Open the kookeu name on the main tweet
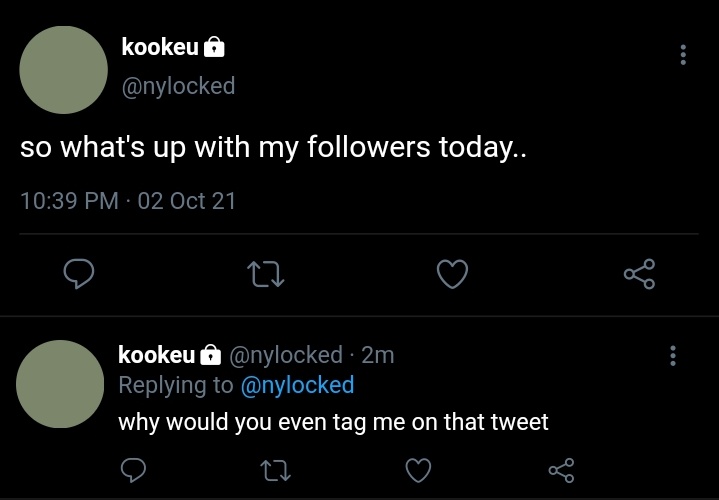Image resolution: width=719 pixels, height=500 pixels. pyautogui.click(x=160, y=47)
